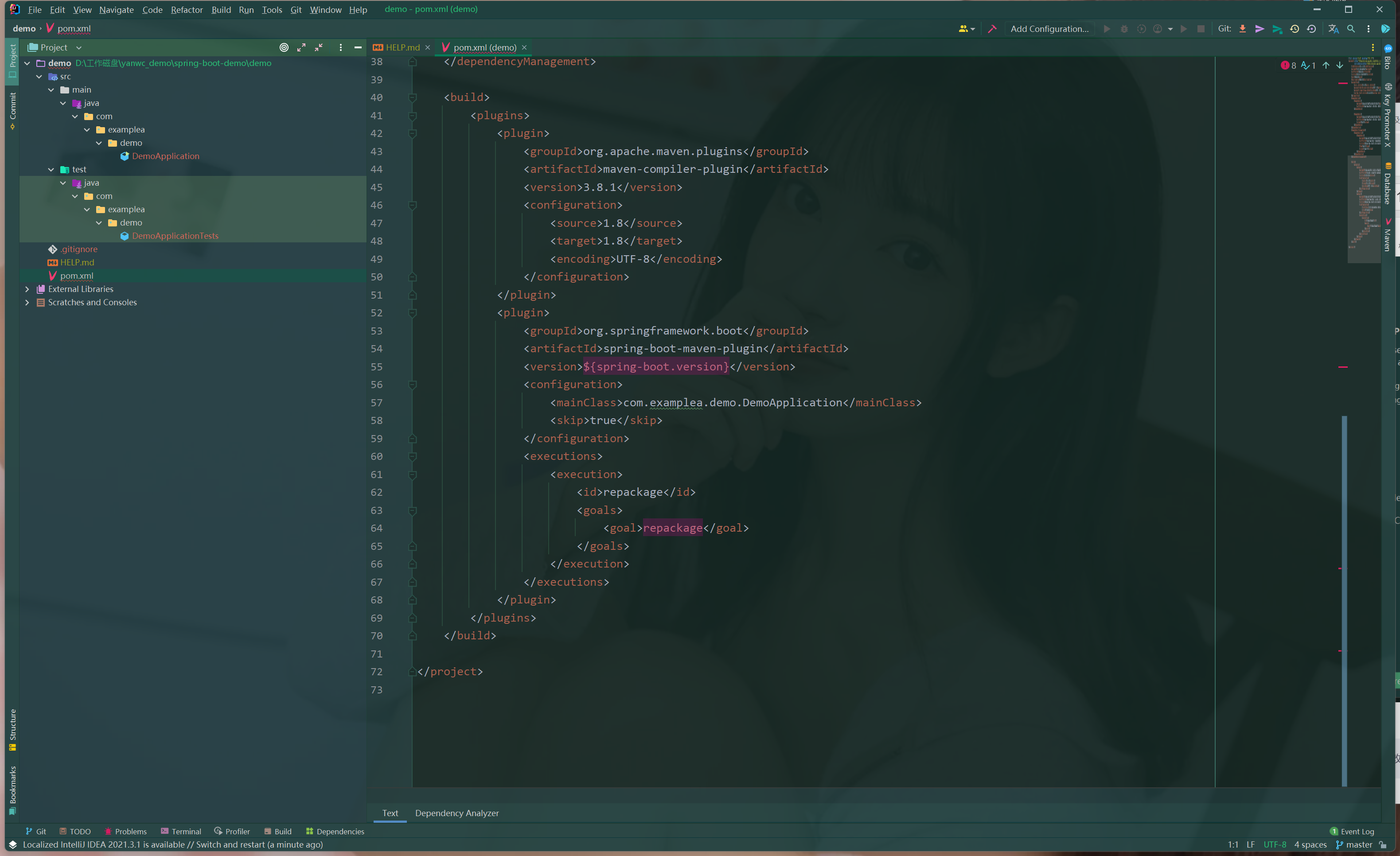Image resolution: width=1400 pixels, height=856 pixels.
Task: Click Collapse All icon in Project panel
Action: tap(319, 48)
